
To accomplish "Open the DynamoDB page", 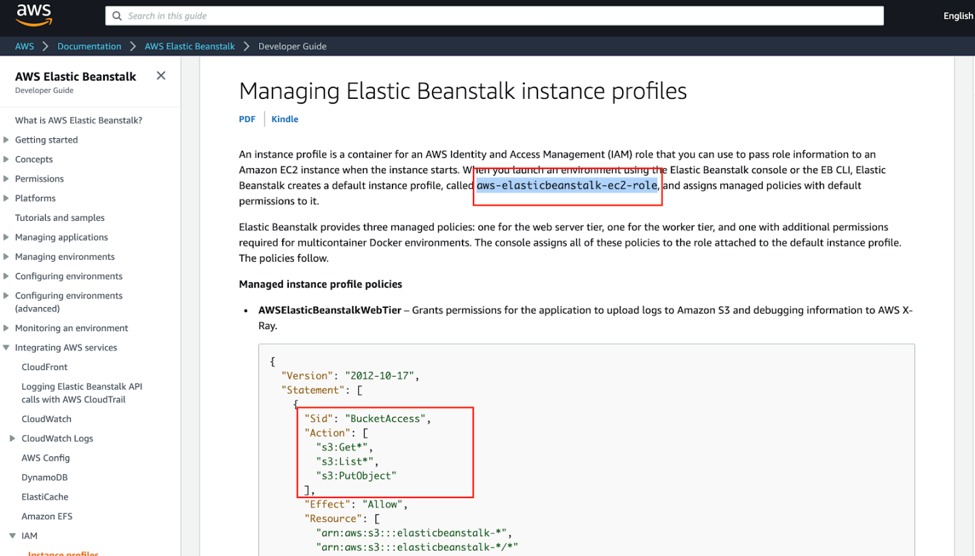I will 44,477.
